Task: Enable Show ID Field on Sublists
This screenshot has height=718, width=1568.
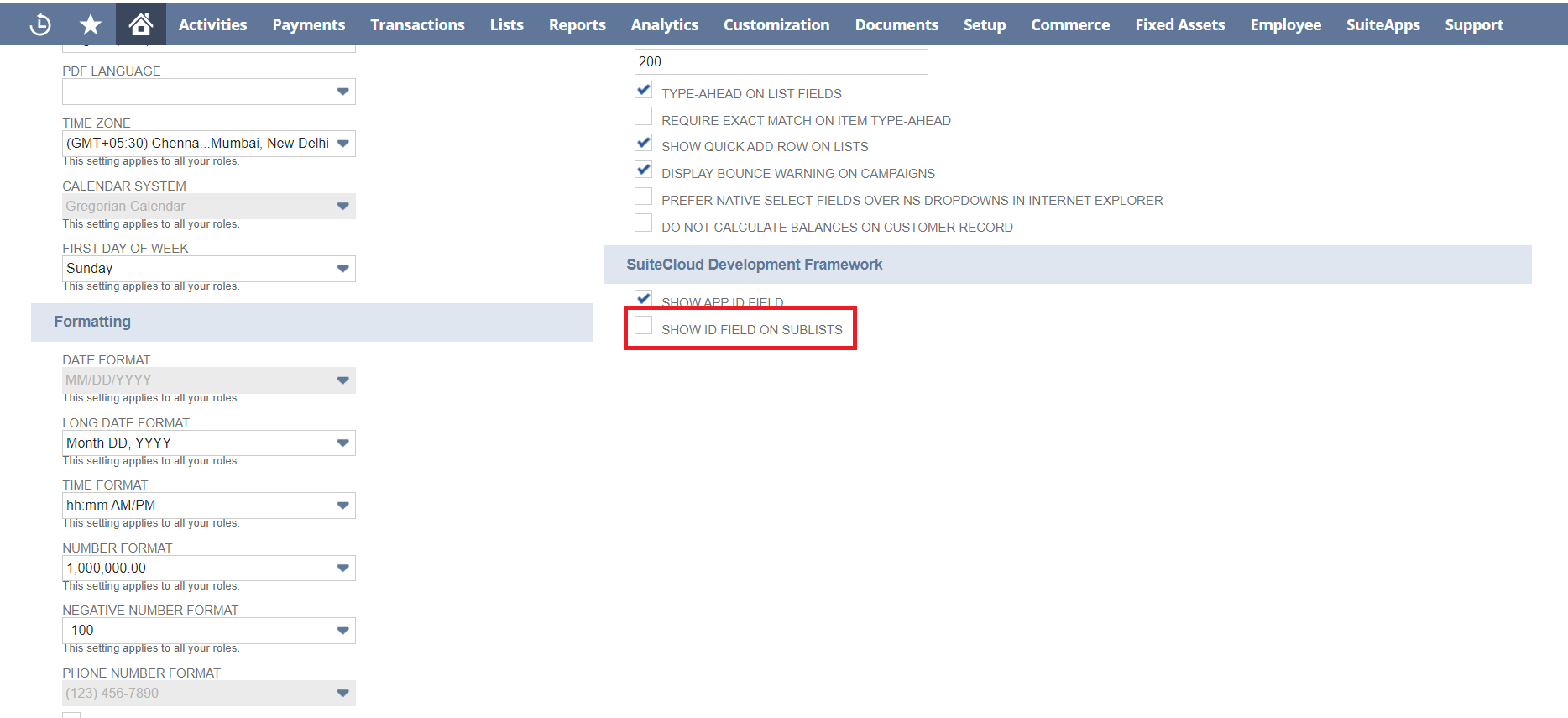Action: pos(644,326)
